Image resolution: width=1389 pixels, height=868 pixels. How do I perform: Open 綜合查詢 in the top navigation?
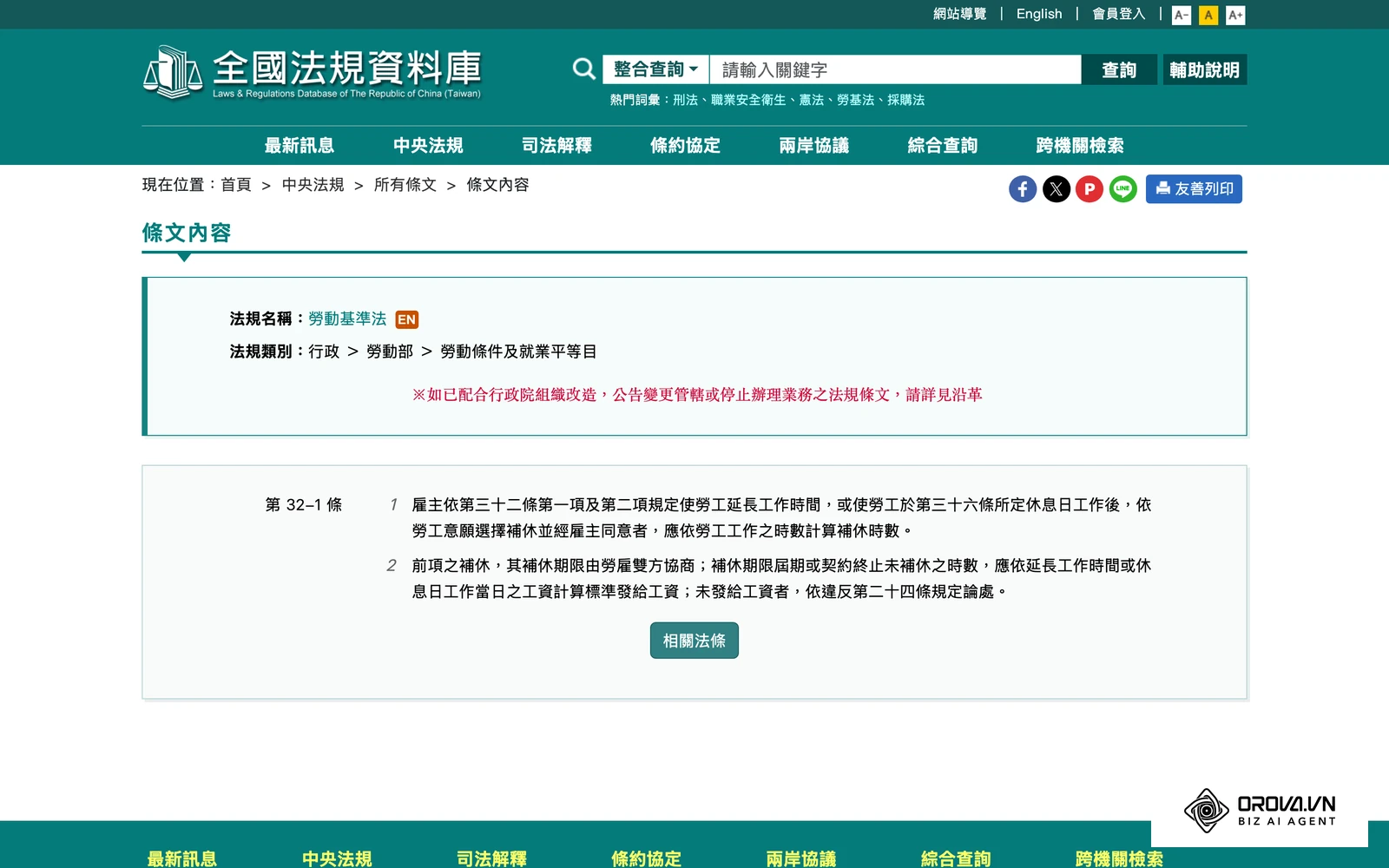tap(942, 145)
